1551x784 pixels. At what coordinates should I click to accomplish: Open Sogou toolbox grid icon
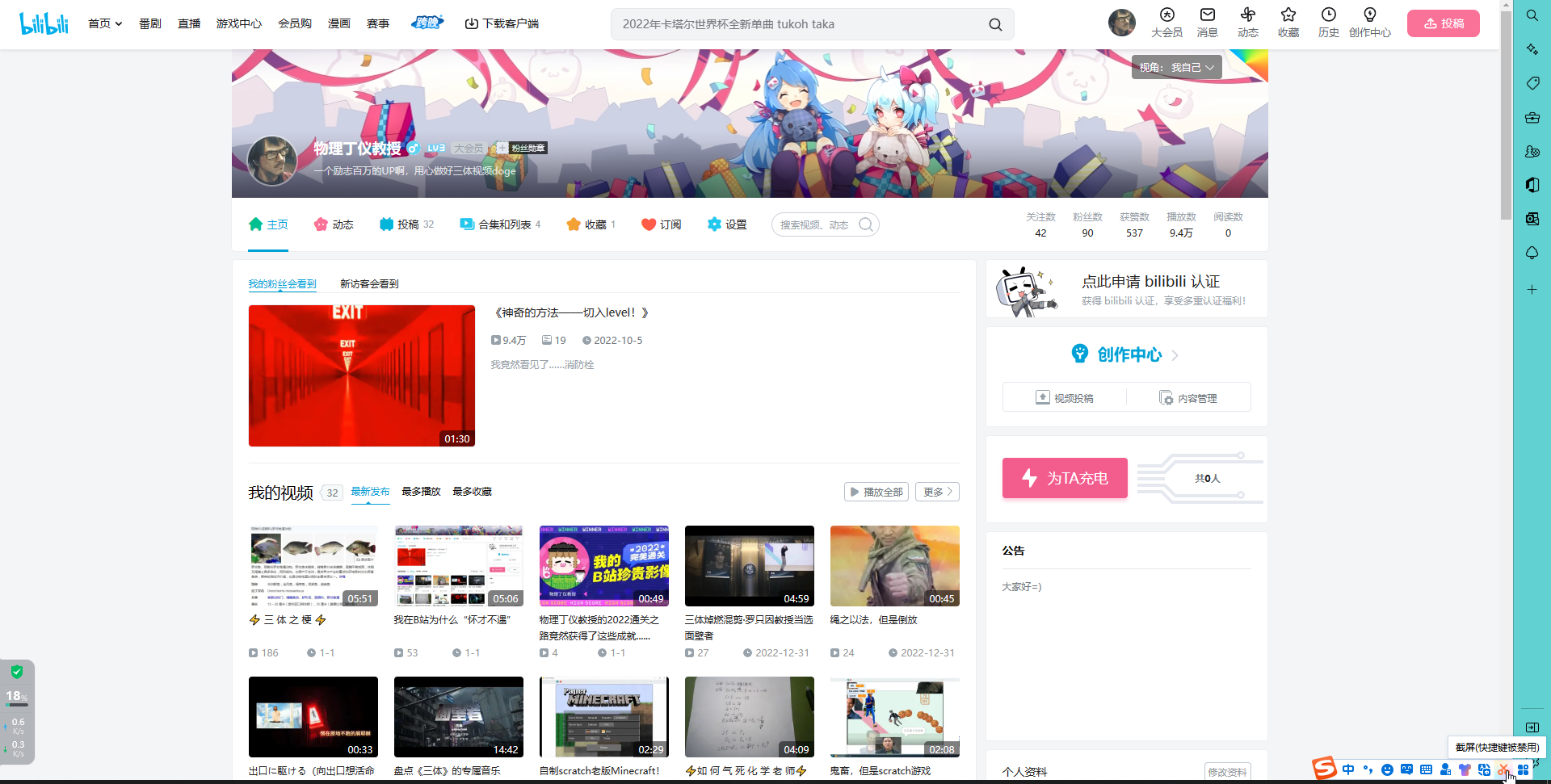tap(1523, 769)
